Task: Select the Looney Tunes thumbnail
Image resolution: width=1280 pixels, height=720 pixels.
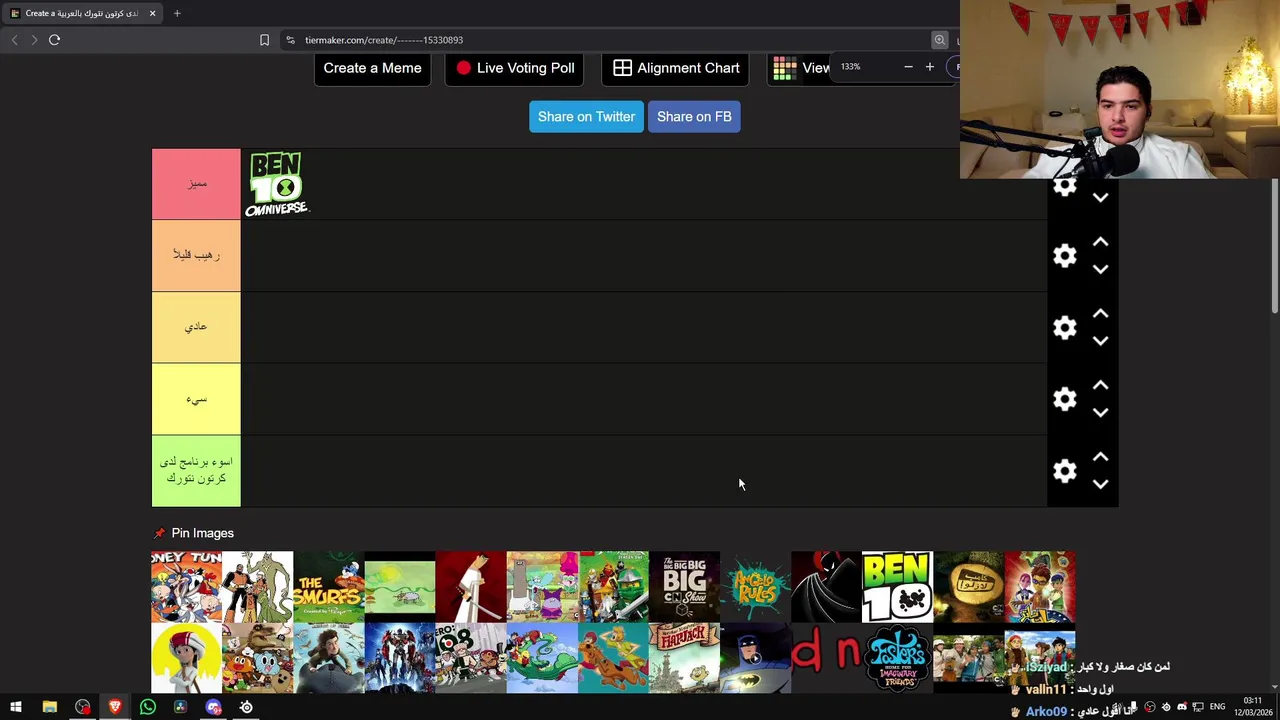Action: [187, 587]
